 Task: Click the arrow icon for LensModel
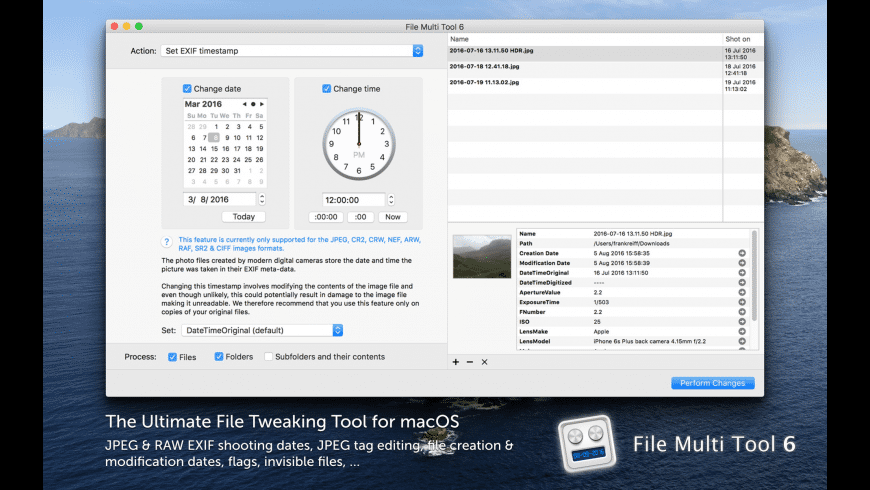pos(742,341)
